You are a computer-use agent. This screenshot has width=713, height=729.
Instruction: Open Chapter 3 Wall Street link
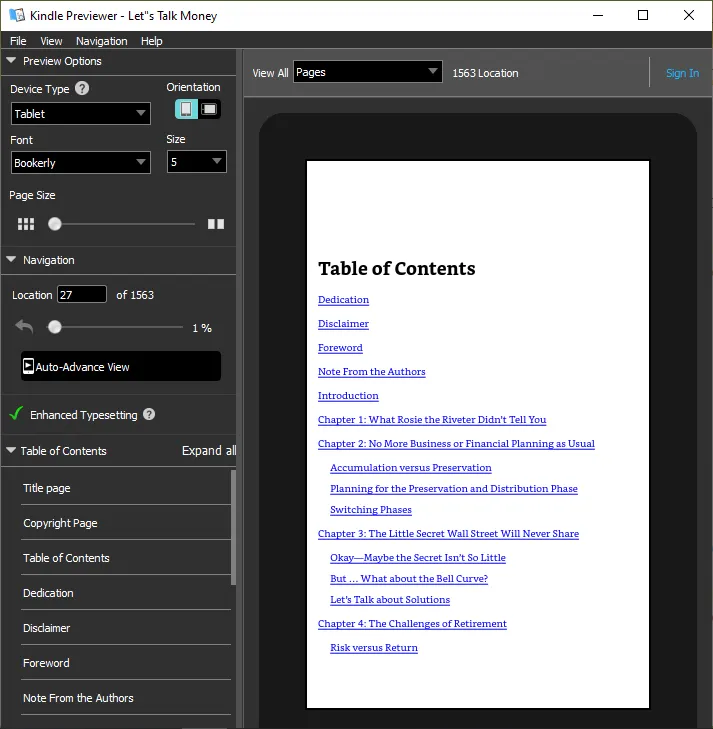point(449,534)
